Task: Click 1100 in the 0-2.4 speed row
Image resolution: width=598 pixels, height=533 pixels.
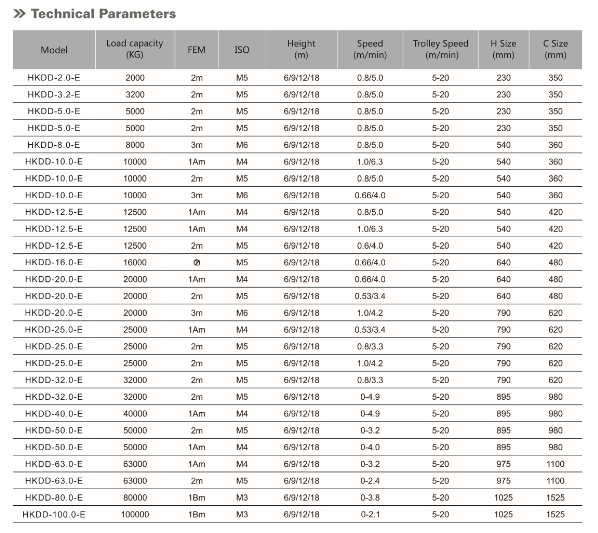Action: [x=555, y=481]
